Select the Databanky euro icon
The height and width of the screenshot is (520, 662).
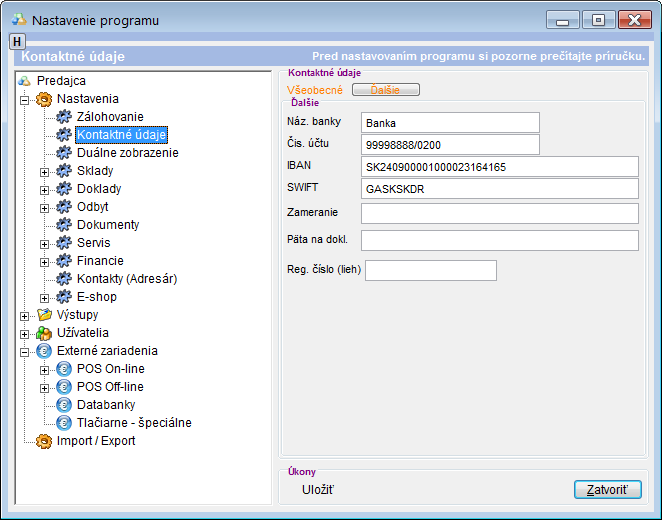64,405
